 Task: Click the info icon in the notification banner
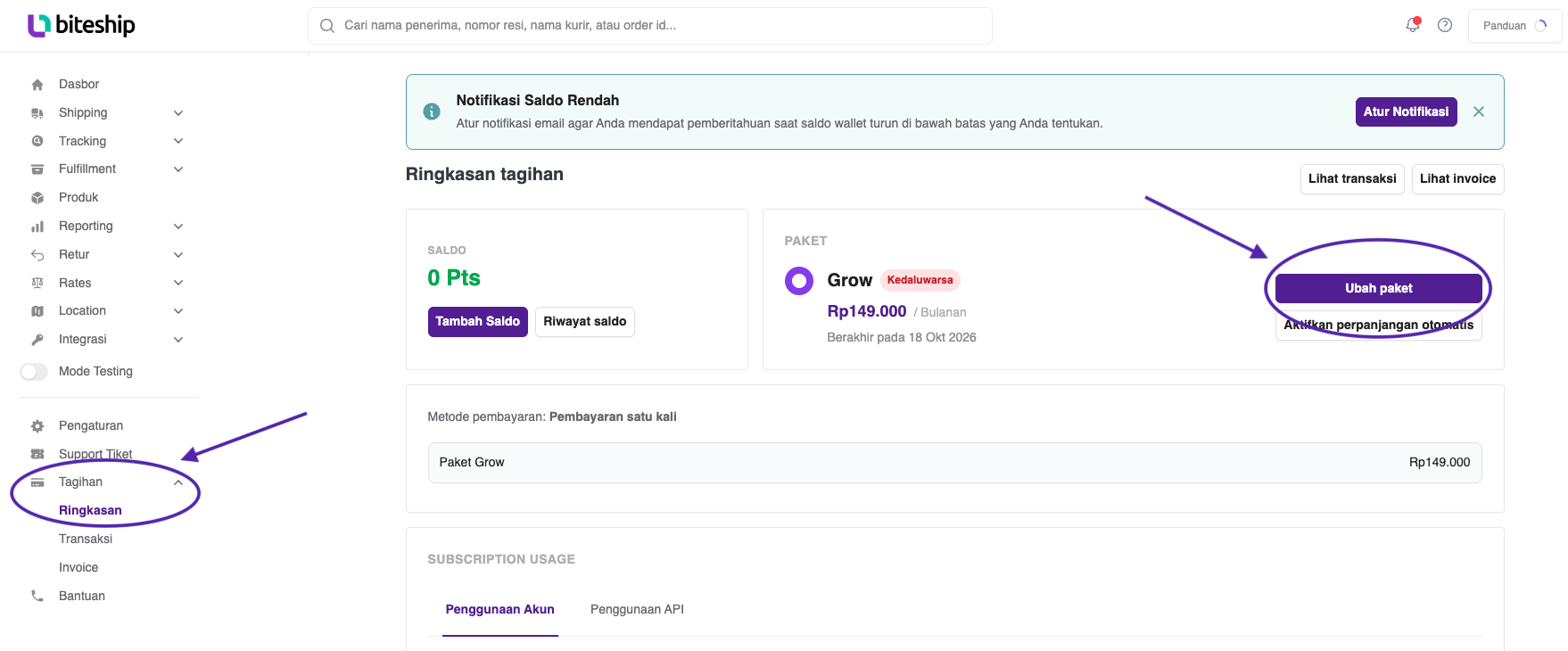(x=432, y=111)
